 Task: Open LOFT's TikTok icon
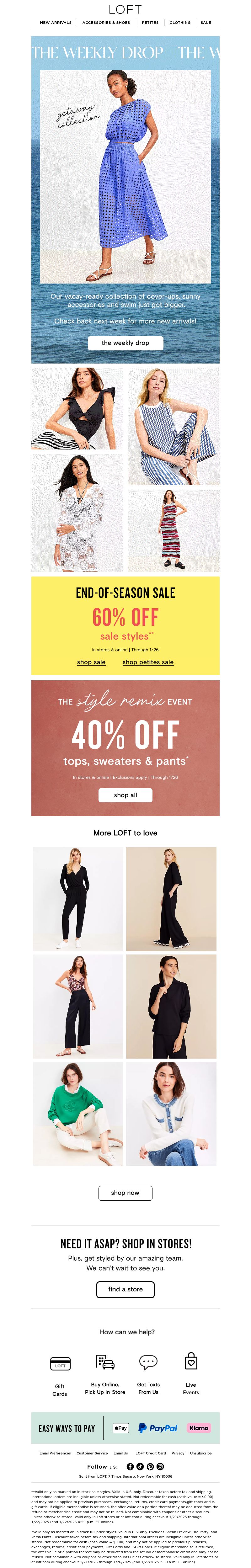pyautogui.click(x=140, y=1467)
